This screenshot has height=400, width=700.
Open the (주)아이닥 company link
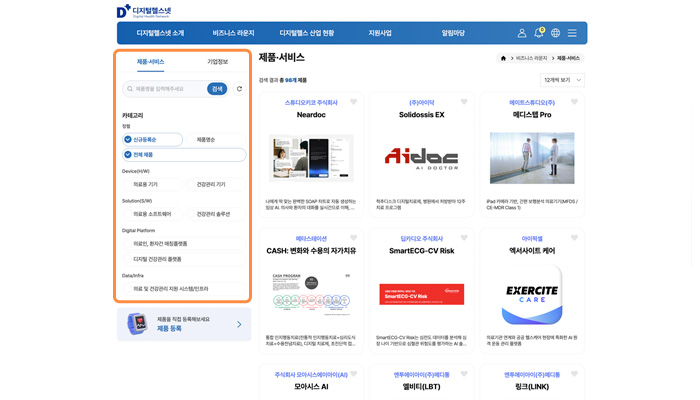(421, 103)
